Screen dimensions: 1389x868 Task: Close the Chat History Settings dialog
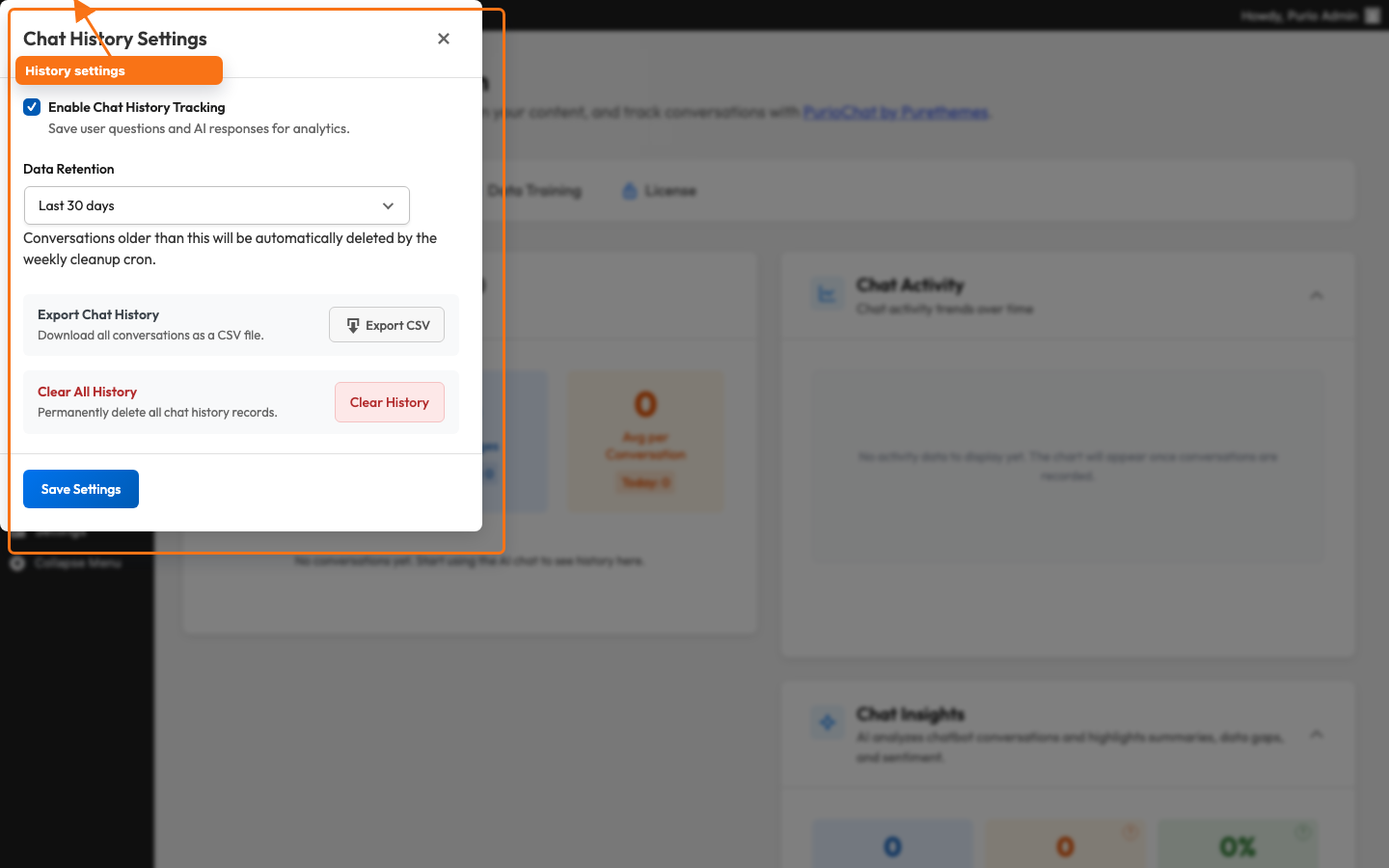[x=444, y=39]
